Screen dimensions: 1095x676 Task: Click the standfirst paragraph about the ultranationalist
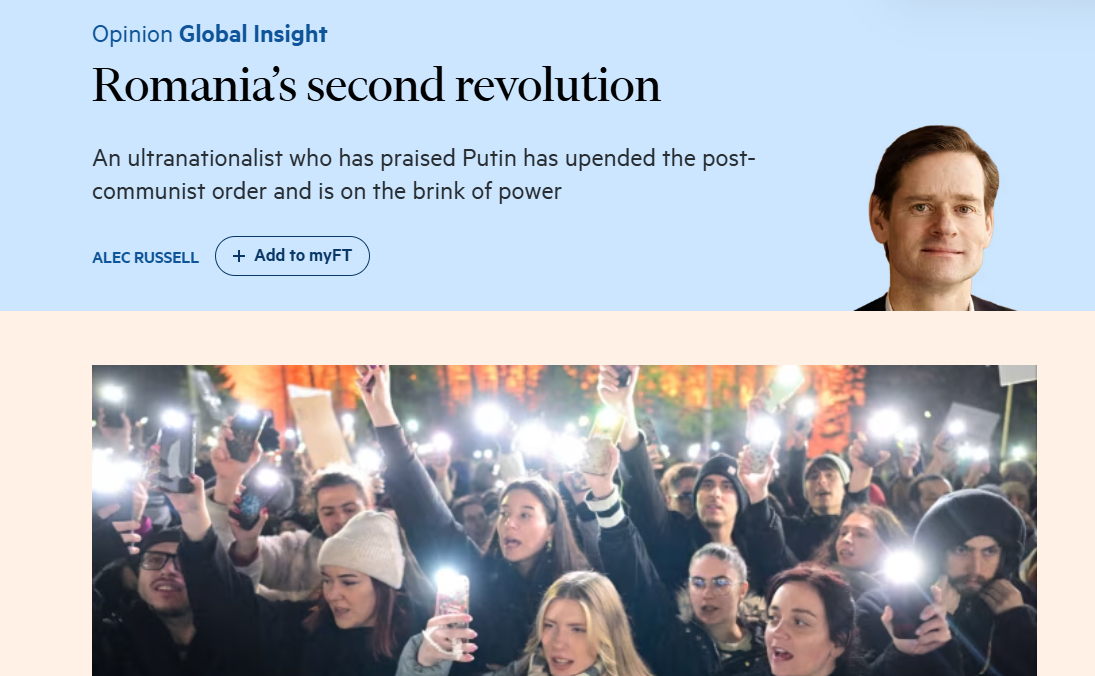(x=424, y=174)
